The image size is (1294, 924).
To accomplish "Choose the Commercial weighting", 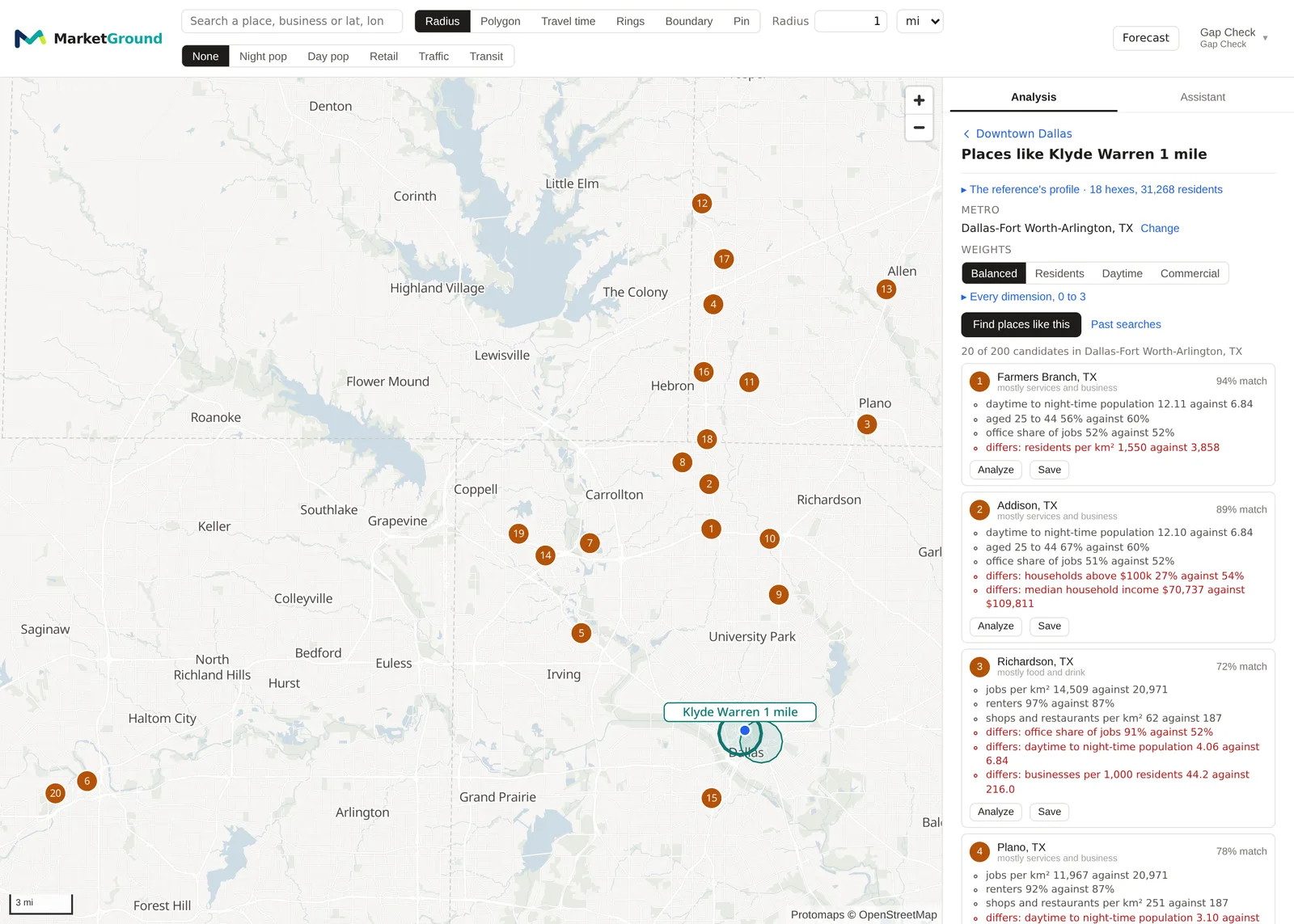I will click(1190, 273).
